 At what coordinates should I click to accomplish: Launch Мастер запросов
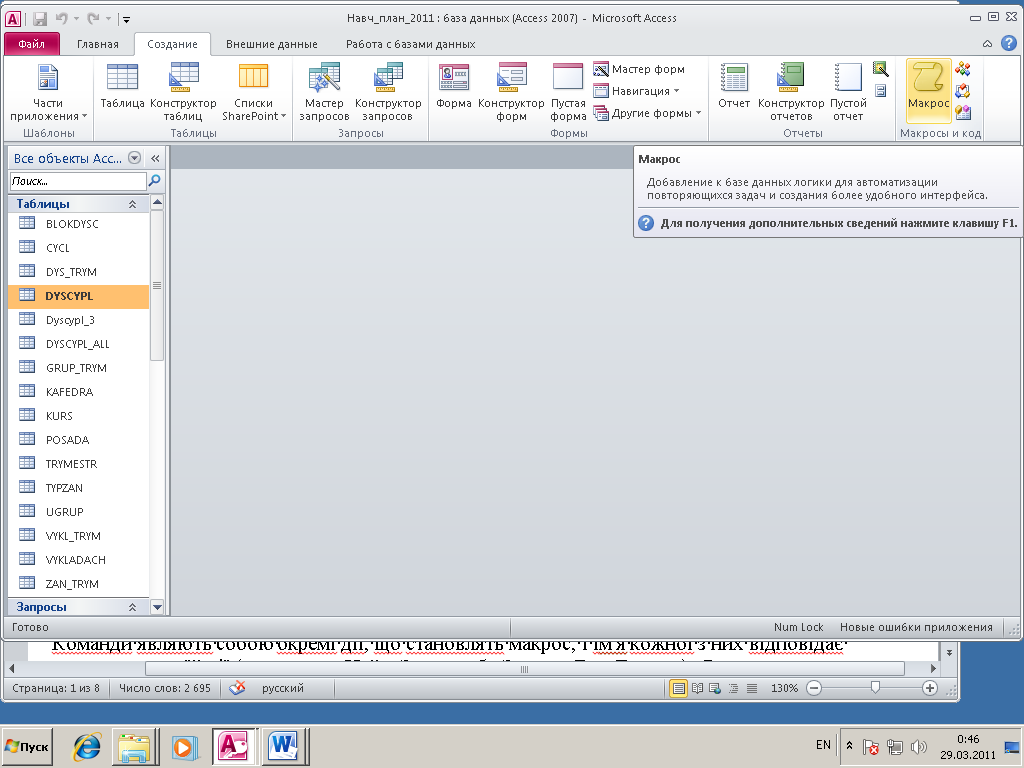click(x=324, y=91)
